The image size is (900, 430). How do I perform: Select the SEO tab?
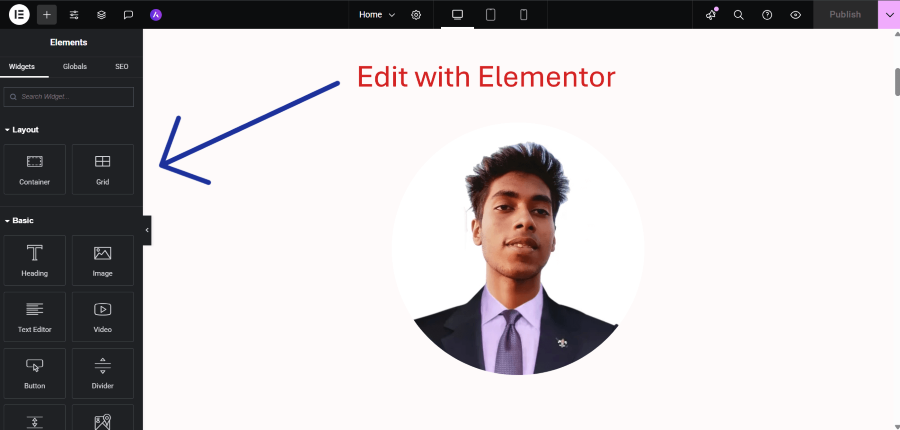(122, 67)
